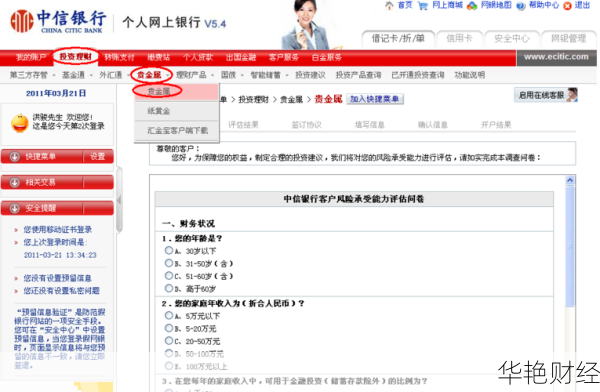Select income option C 20-50万元

point(169,341)
